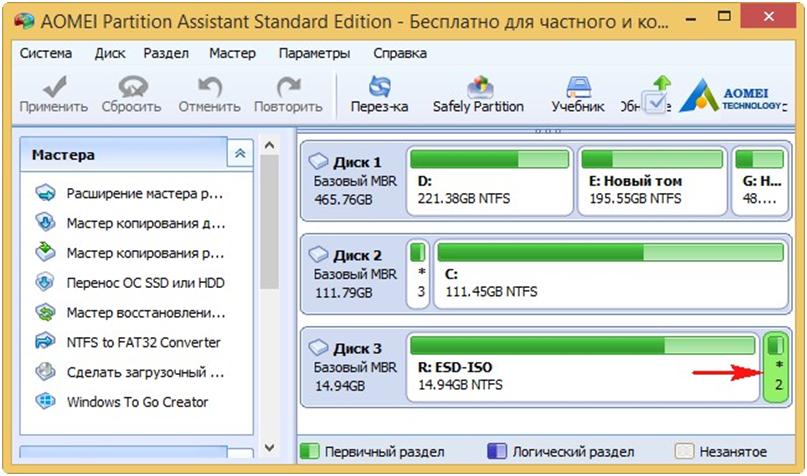Select partition C: 111.45GB NTFS

[611, 274]
